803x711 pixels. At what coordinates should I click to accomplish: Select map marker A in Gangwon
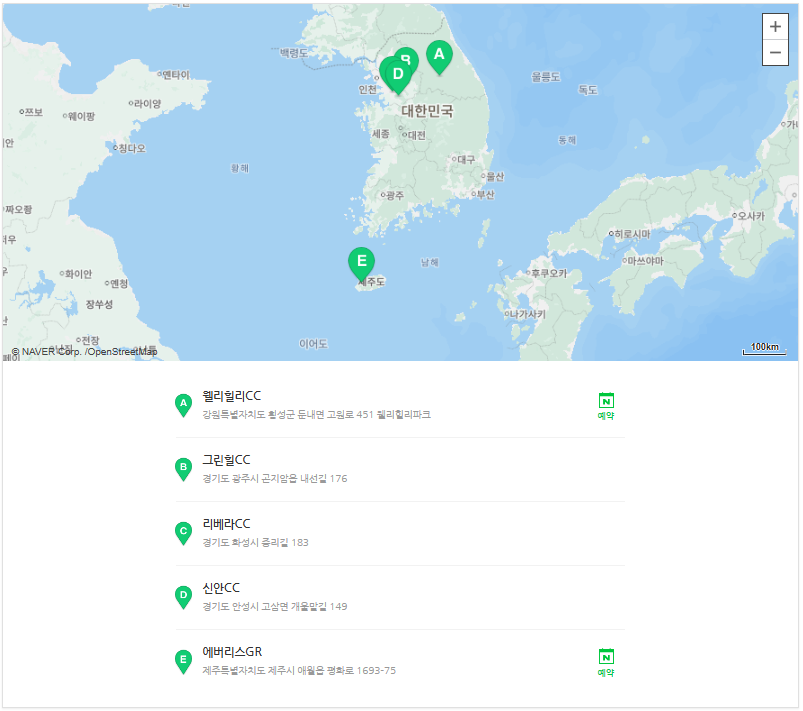(439, 57)
